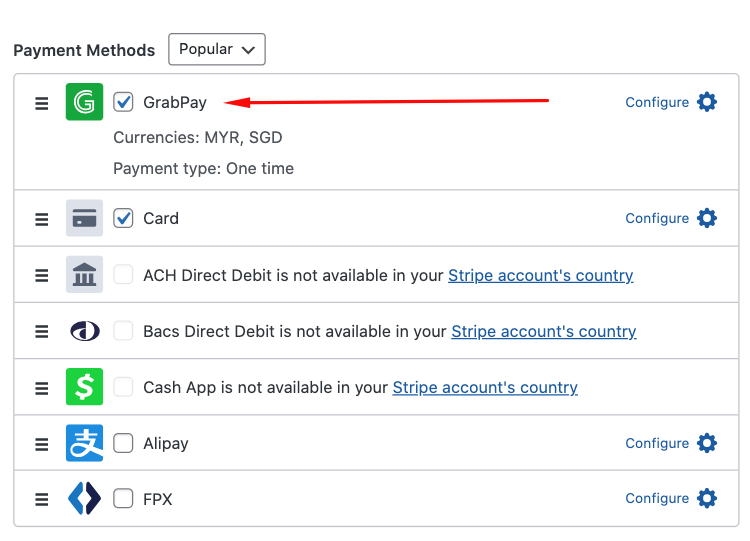Open Stripe account's country link for ACH
The height and width of the screenshot is (541, 750).
point(540,275)
